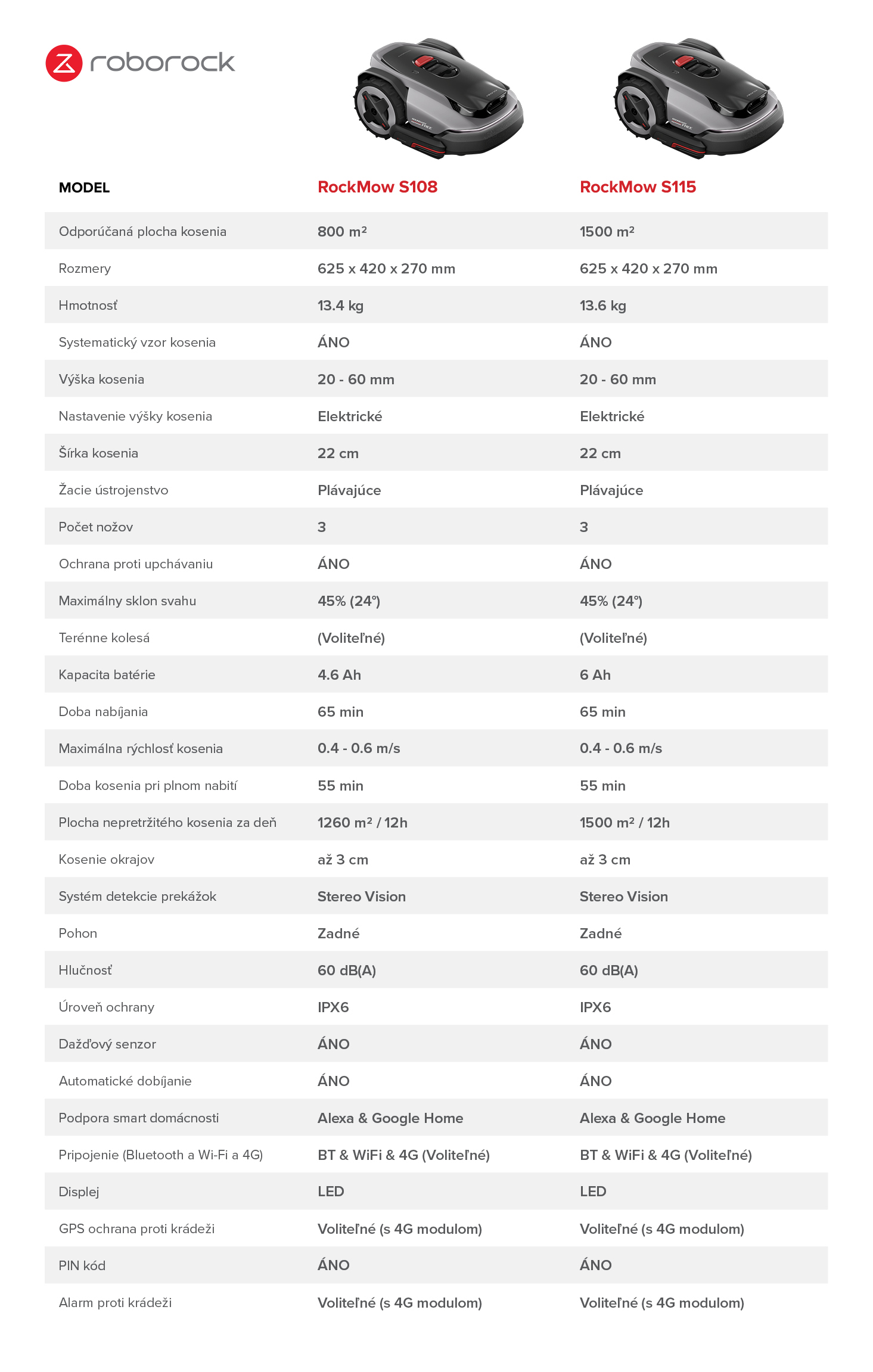Click the Úroveň ochrany row label
Screen dimensions: 873x1372
coord(106,1007)
